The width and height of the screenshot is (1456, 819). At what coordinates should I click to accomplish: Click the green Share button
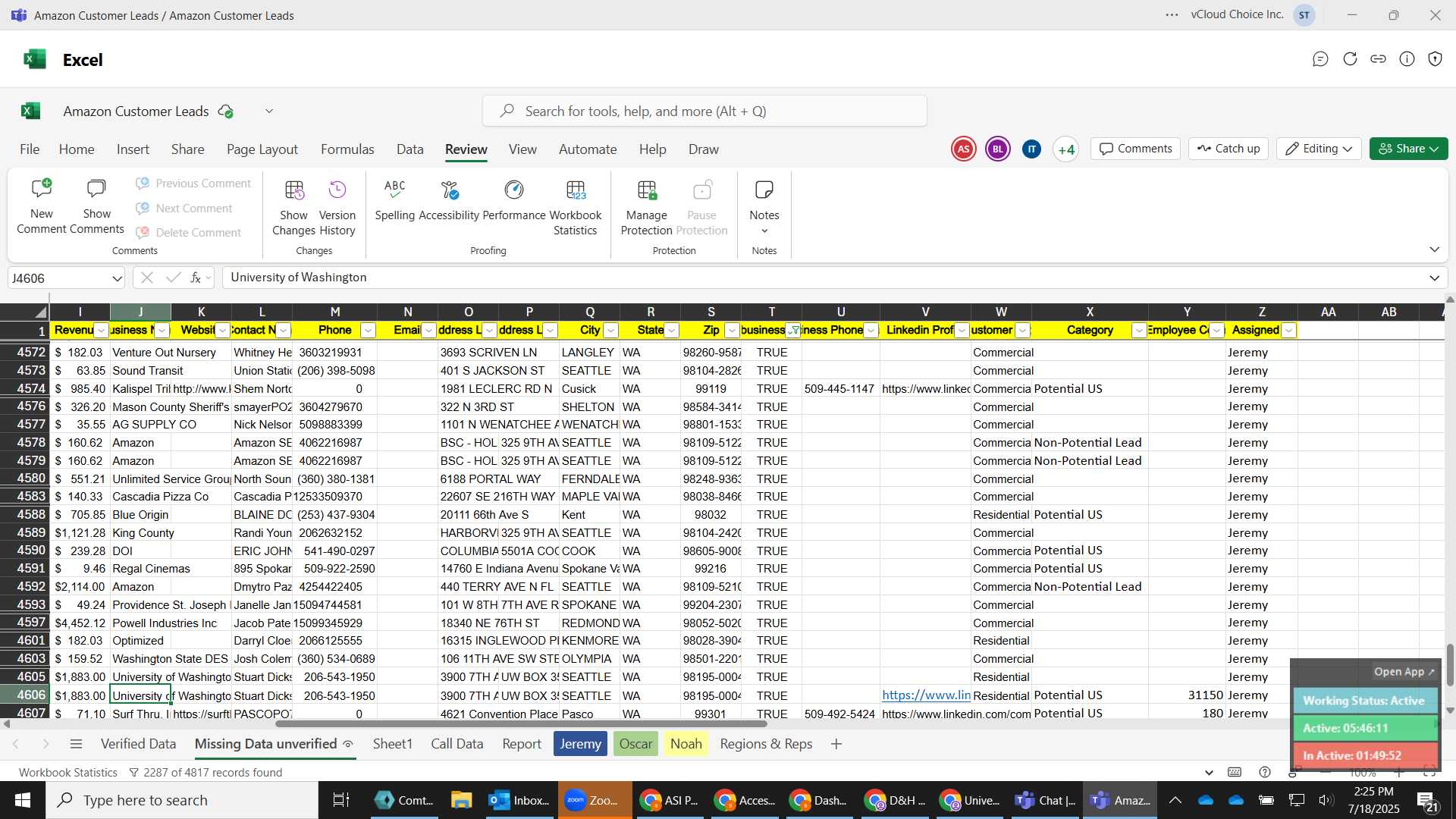click(1408, 149)
